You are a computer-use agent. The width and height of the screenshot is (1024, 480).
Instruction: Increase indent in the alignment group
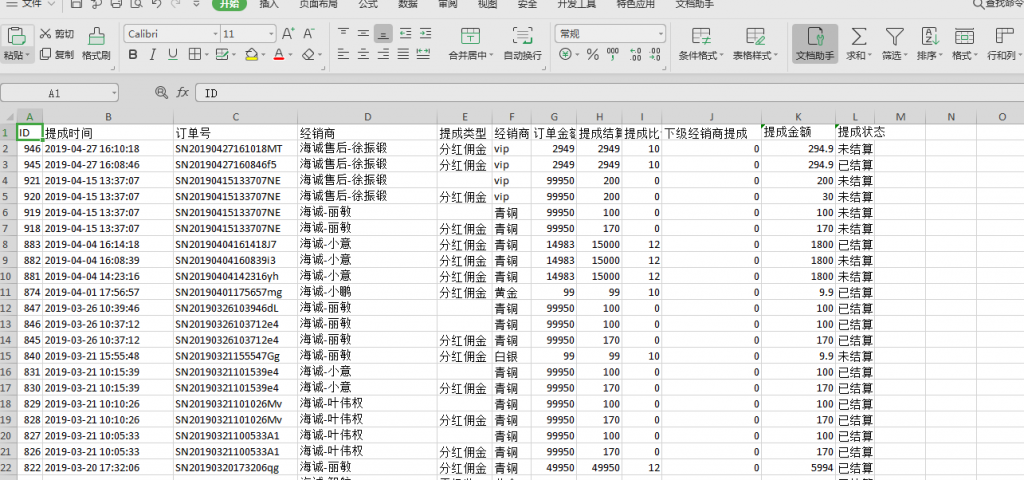pyautogui.click(x=425, y=33)
